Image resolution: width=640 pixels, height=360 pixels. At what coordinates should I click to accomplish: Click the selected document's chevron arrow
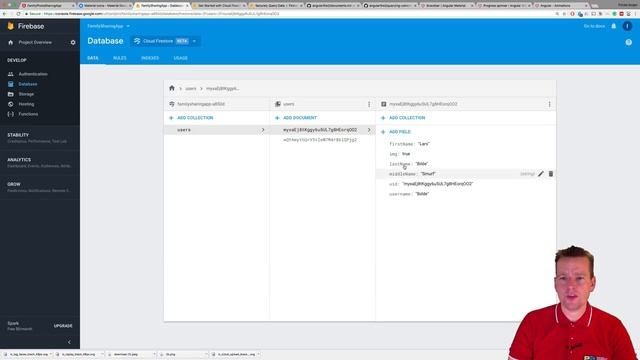pos(369,130)
